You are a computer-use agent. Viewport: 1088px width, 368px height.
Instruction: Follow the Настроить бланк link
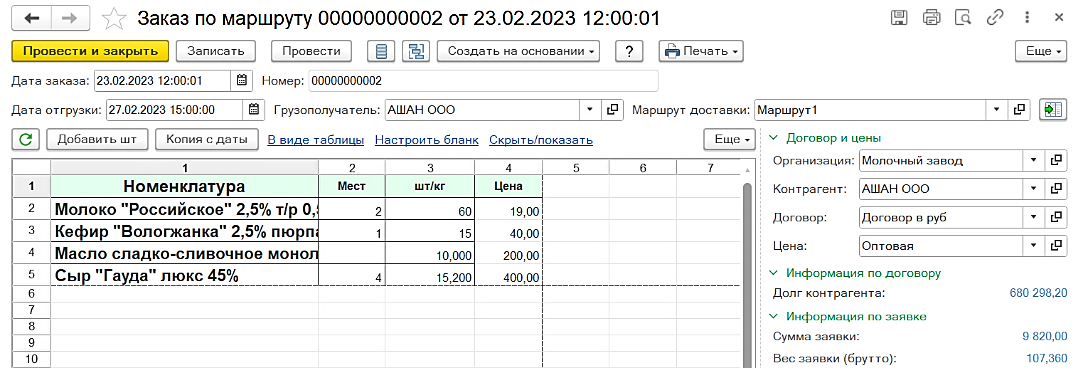tap(427, 140)
